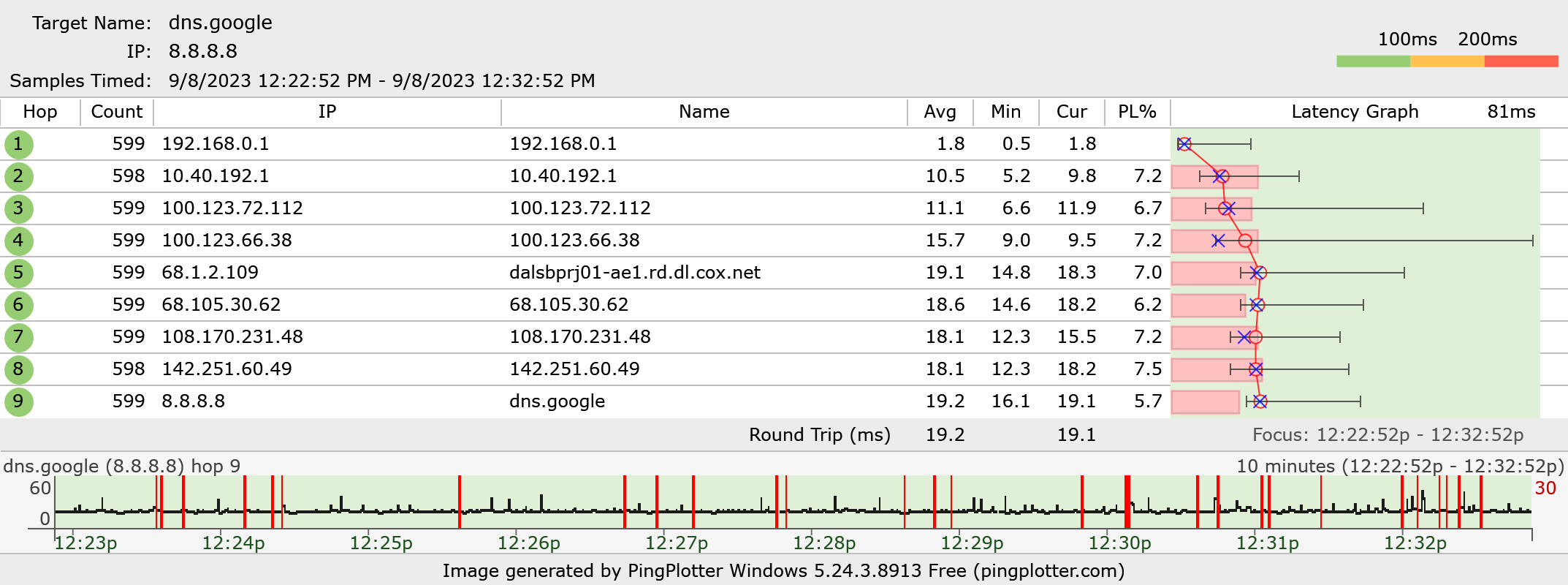Viewport: 1568px width, 585px height.
Task: Select the dalsbprj01-ae1.rd.dl.cox.net hop name
Action: coord(634,273)
